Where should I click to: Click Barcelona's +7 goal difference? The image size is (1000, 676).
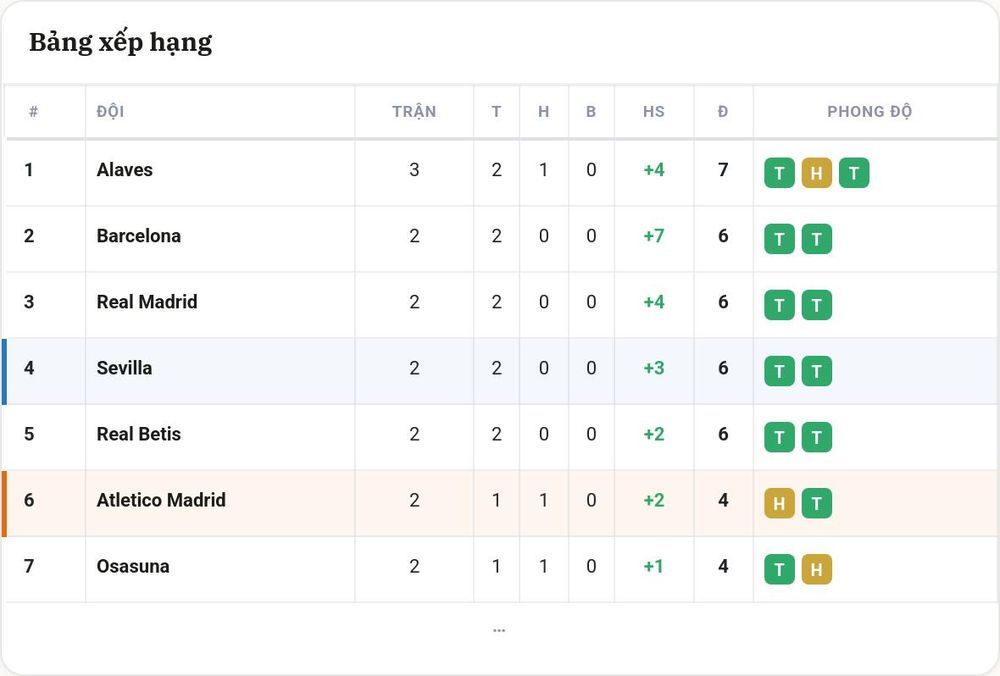click(654, 236)
